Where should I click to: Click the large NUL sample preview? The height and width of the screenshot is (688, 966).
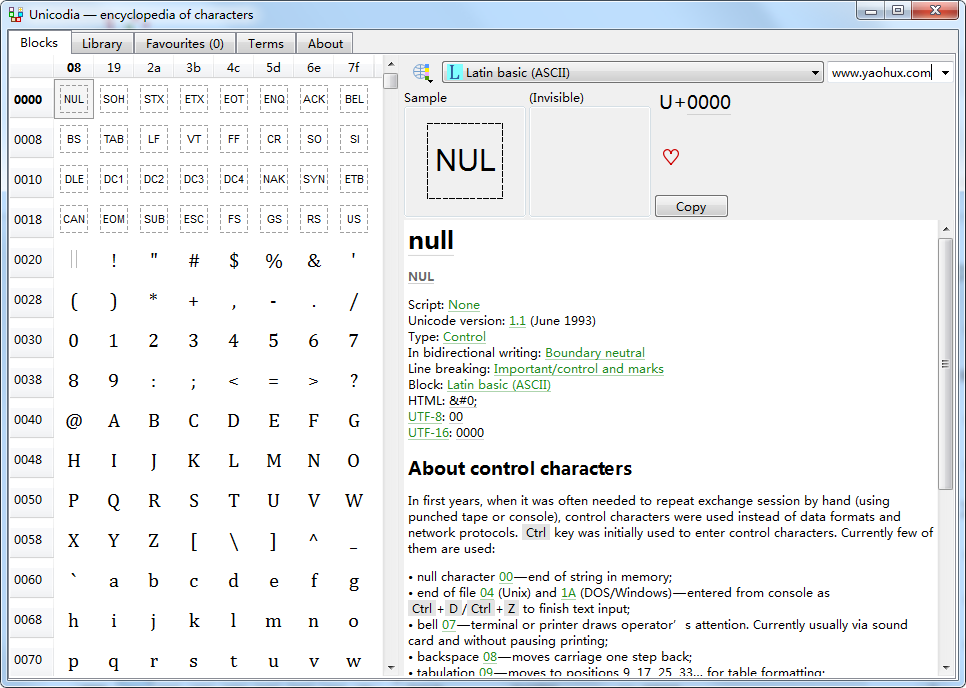click(465, 161)
